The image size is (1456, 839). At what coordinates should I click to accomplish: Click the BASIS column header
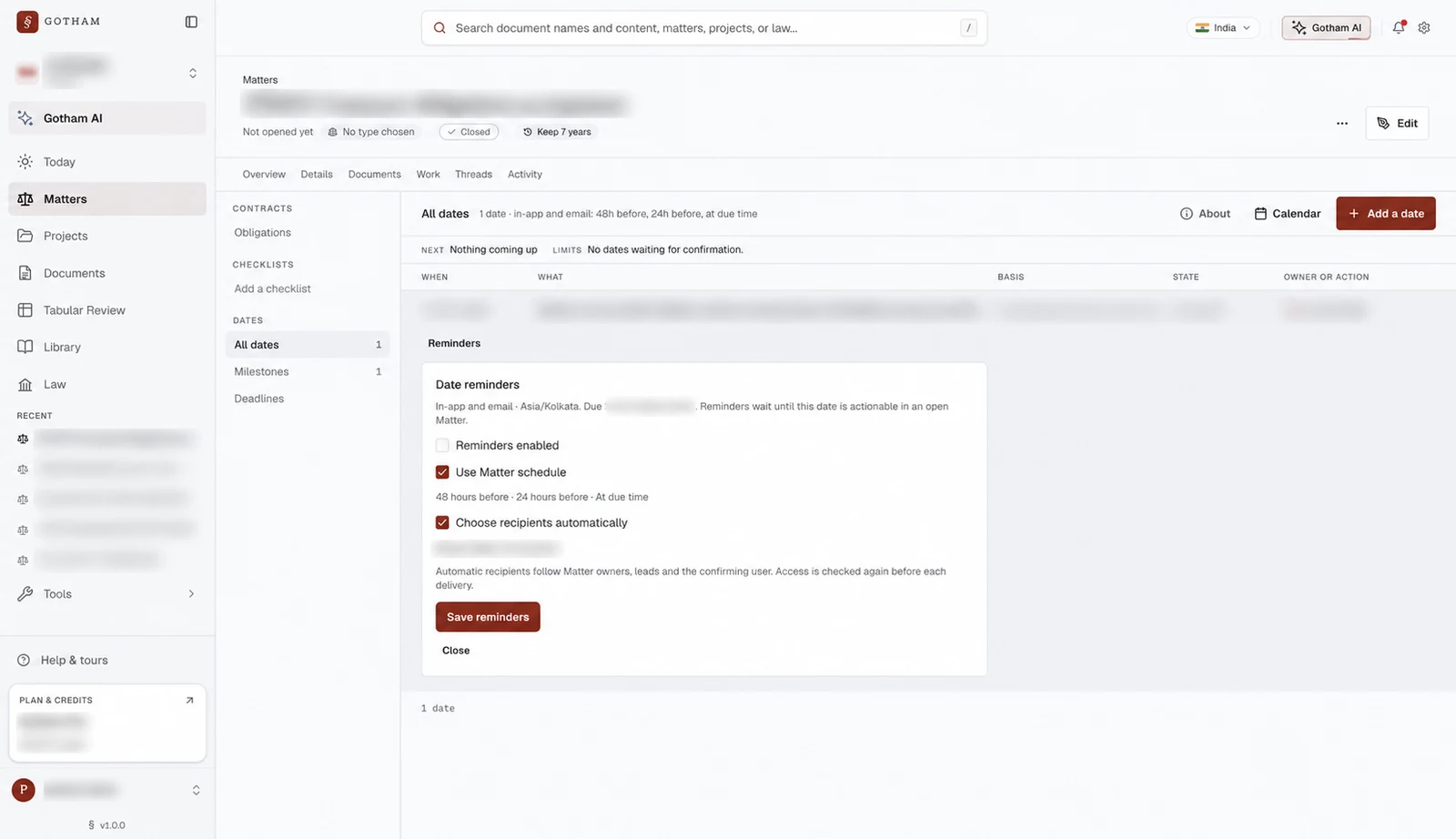pyautogui.click(x=1010, y=277)
